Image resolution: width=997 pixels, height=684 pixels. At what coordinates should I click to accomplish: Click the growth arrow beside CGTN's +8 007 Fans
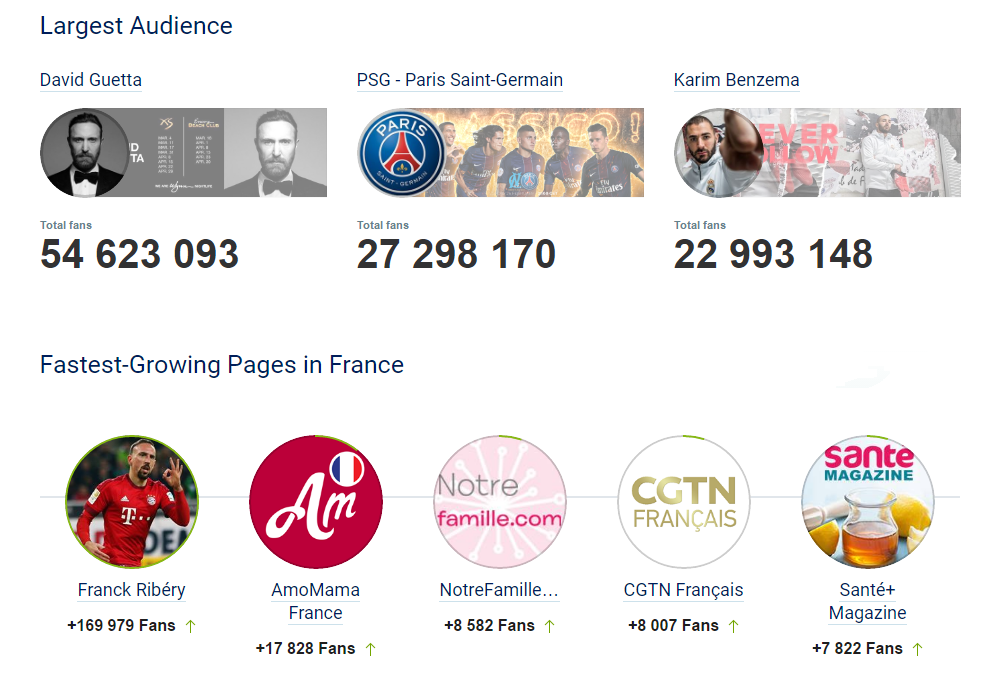[736, 625]
